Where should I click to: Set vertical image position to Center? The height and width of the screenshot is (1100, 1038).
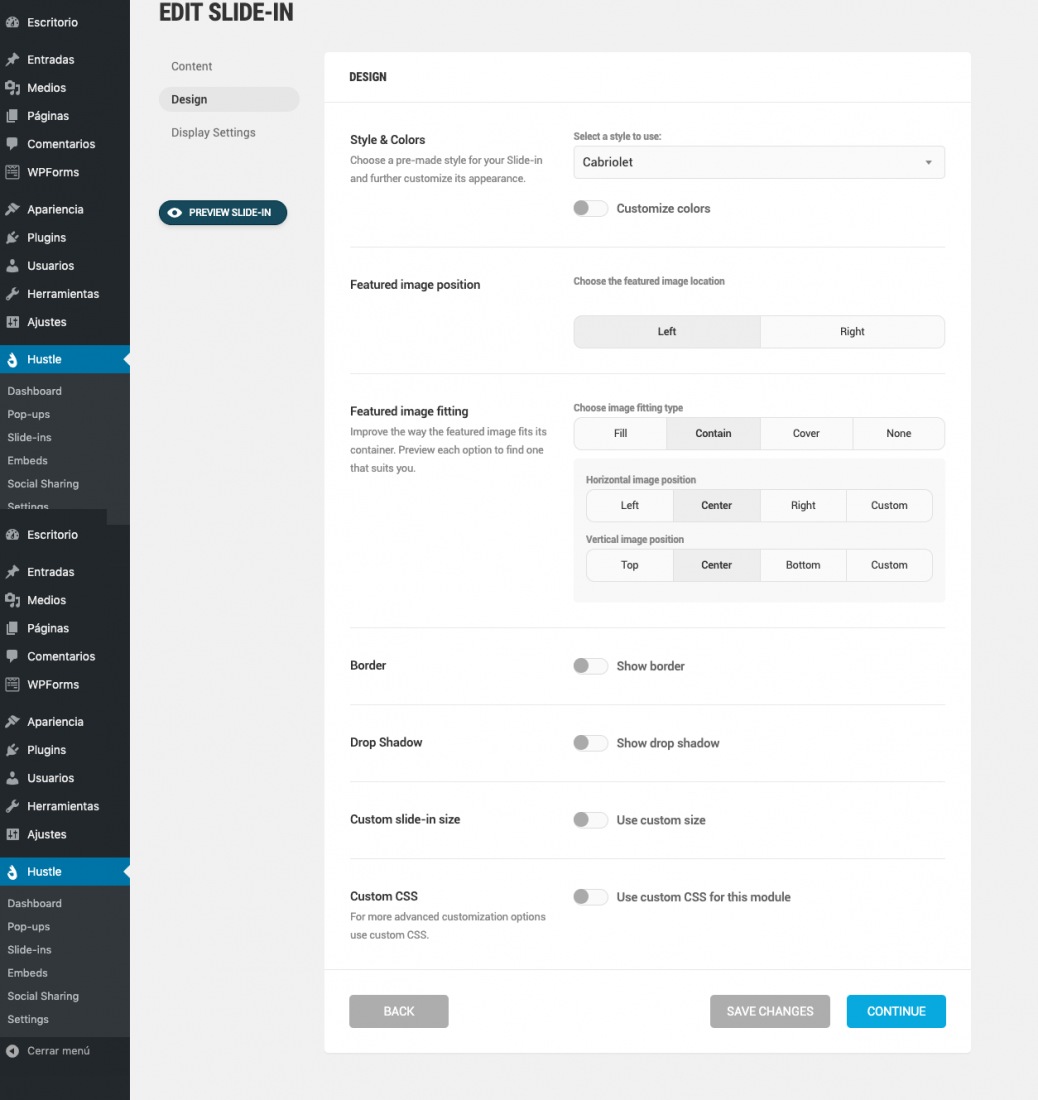[x=716, y=565]
